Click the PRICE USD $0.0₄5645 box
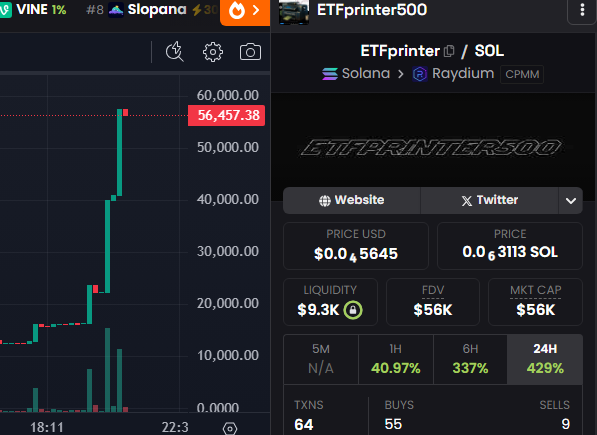 click(x=356, y=246)
